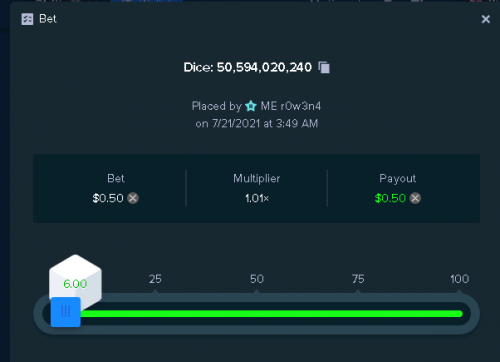Click the Dice: 50,594,020,240 title

click(248, 67)
